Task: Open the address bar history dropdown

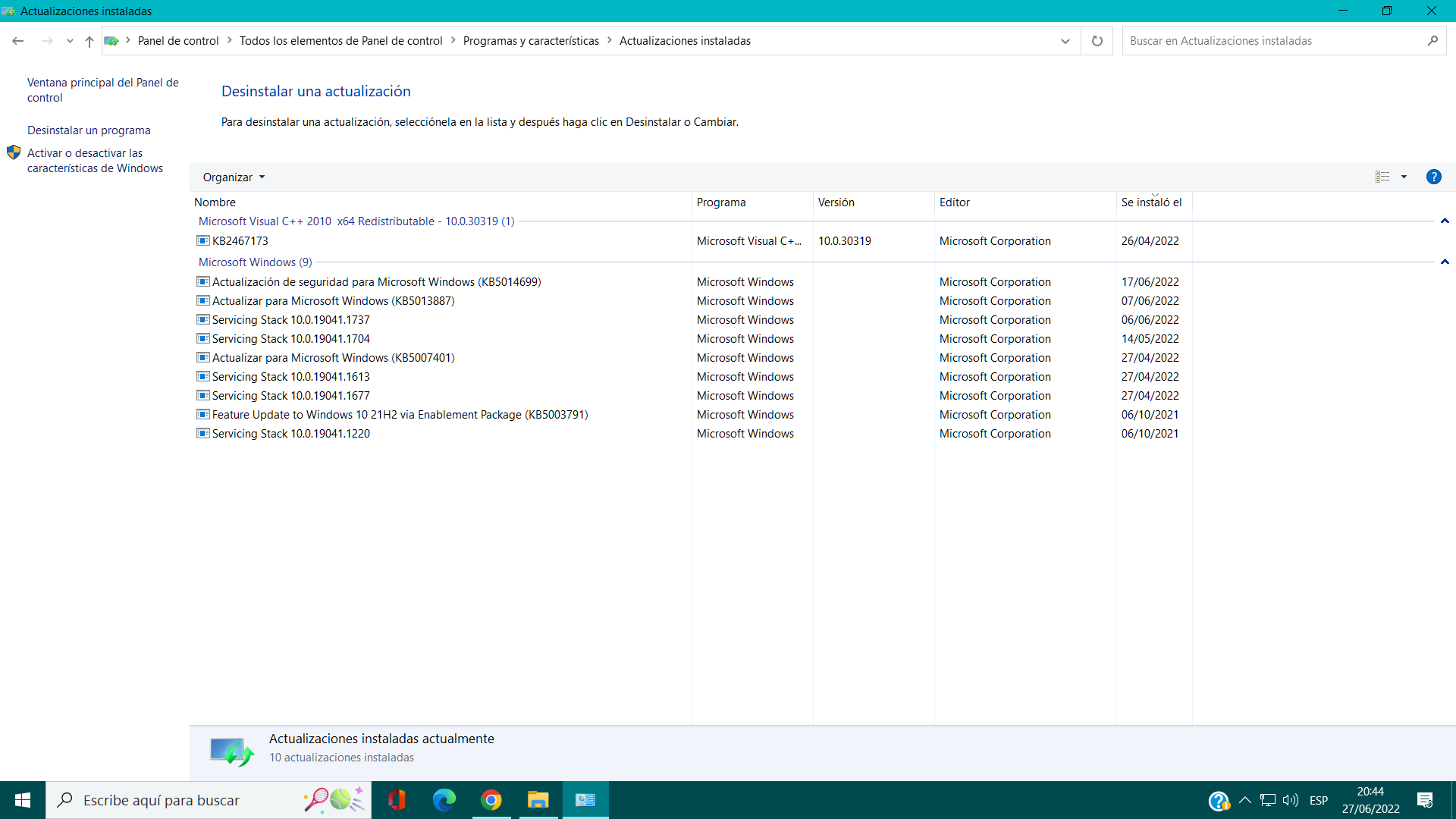Action: (1065, 41)
